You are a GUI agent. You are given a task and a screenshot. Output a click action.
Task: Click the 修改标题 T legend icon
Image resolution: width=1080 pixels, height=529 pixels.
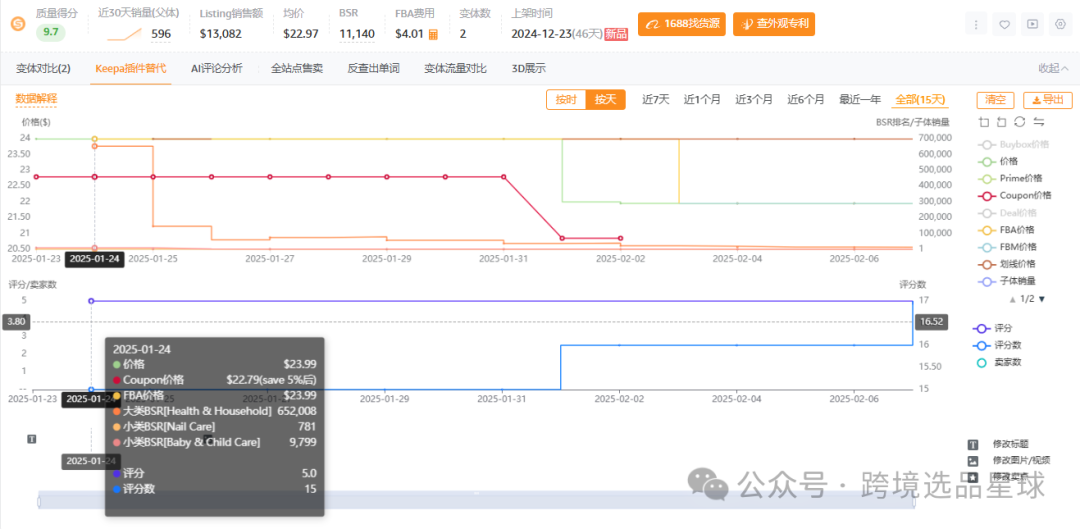[x=973, y=445]
